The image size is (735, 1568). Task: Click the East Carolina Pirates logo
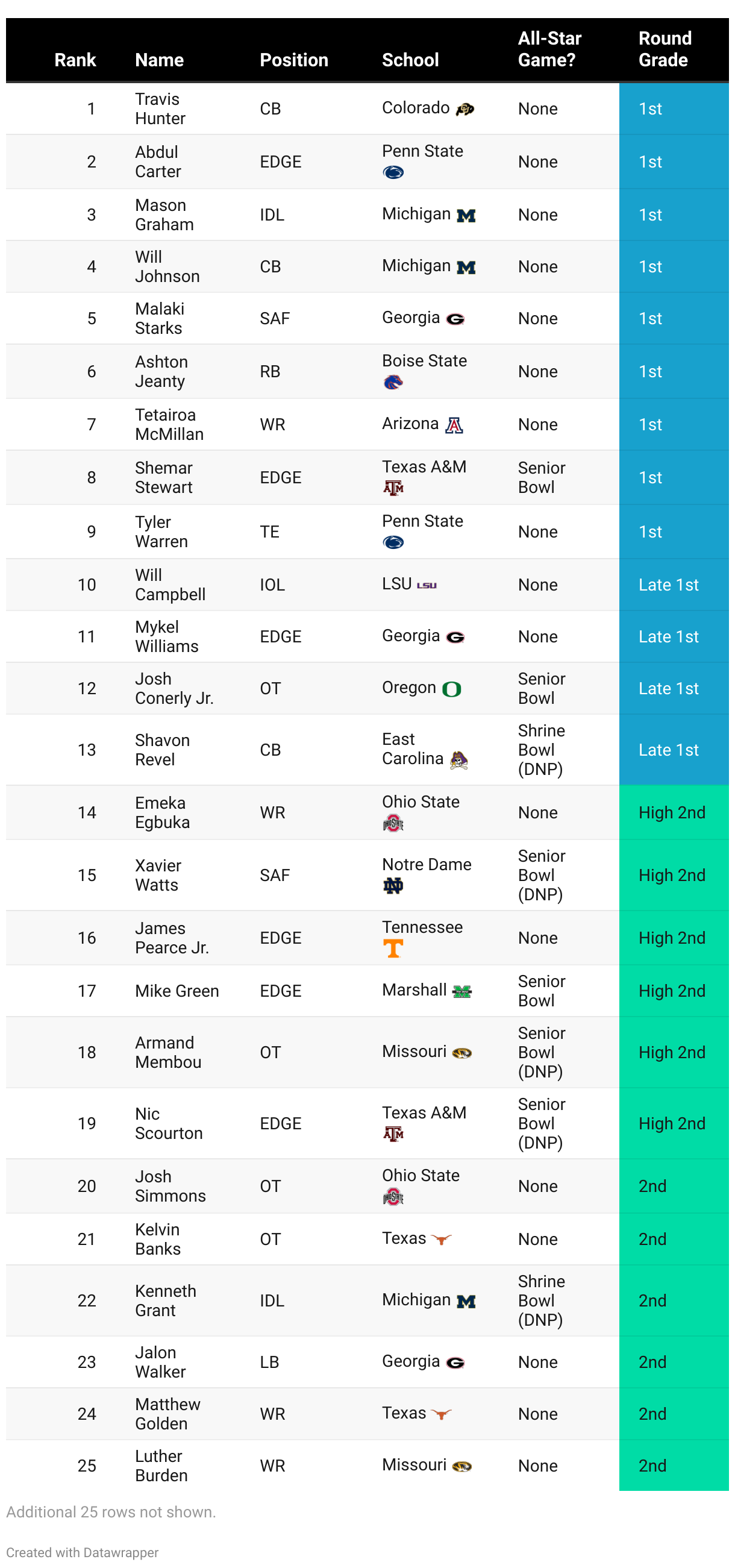[458, 760]
